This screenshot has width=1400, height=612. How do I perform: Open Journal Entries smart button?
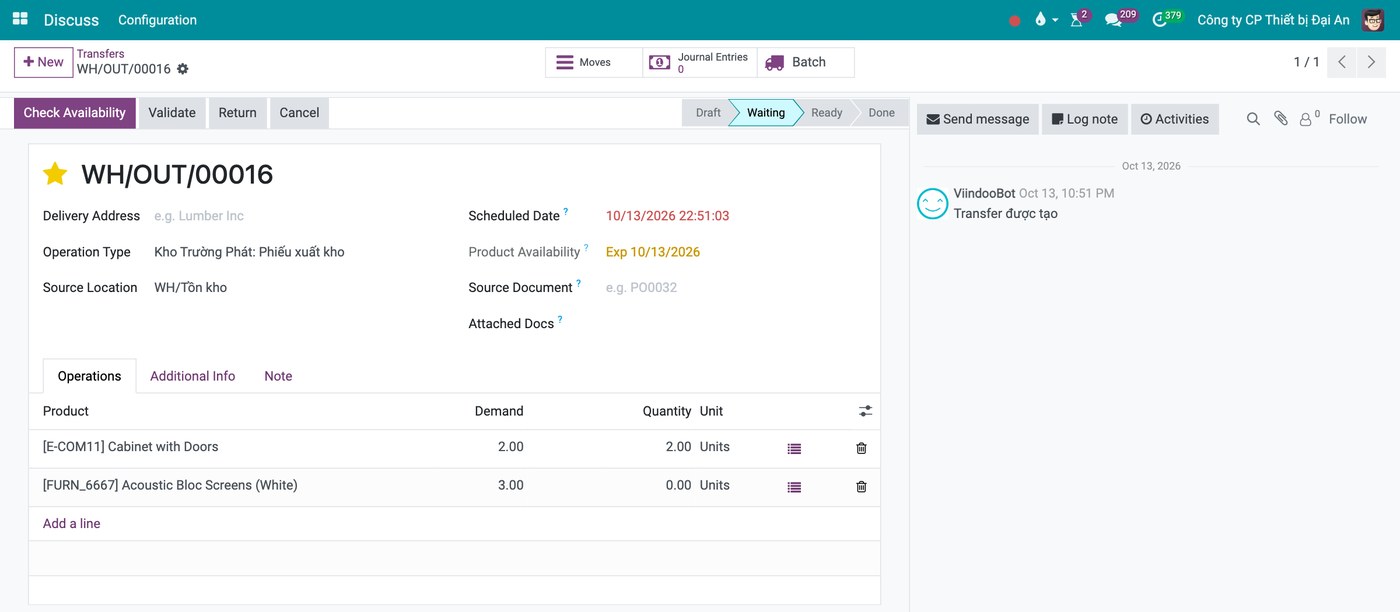700,63
